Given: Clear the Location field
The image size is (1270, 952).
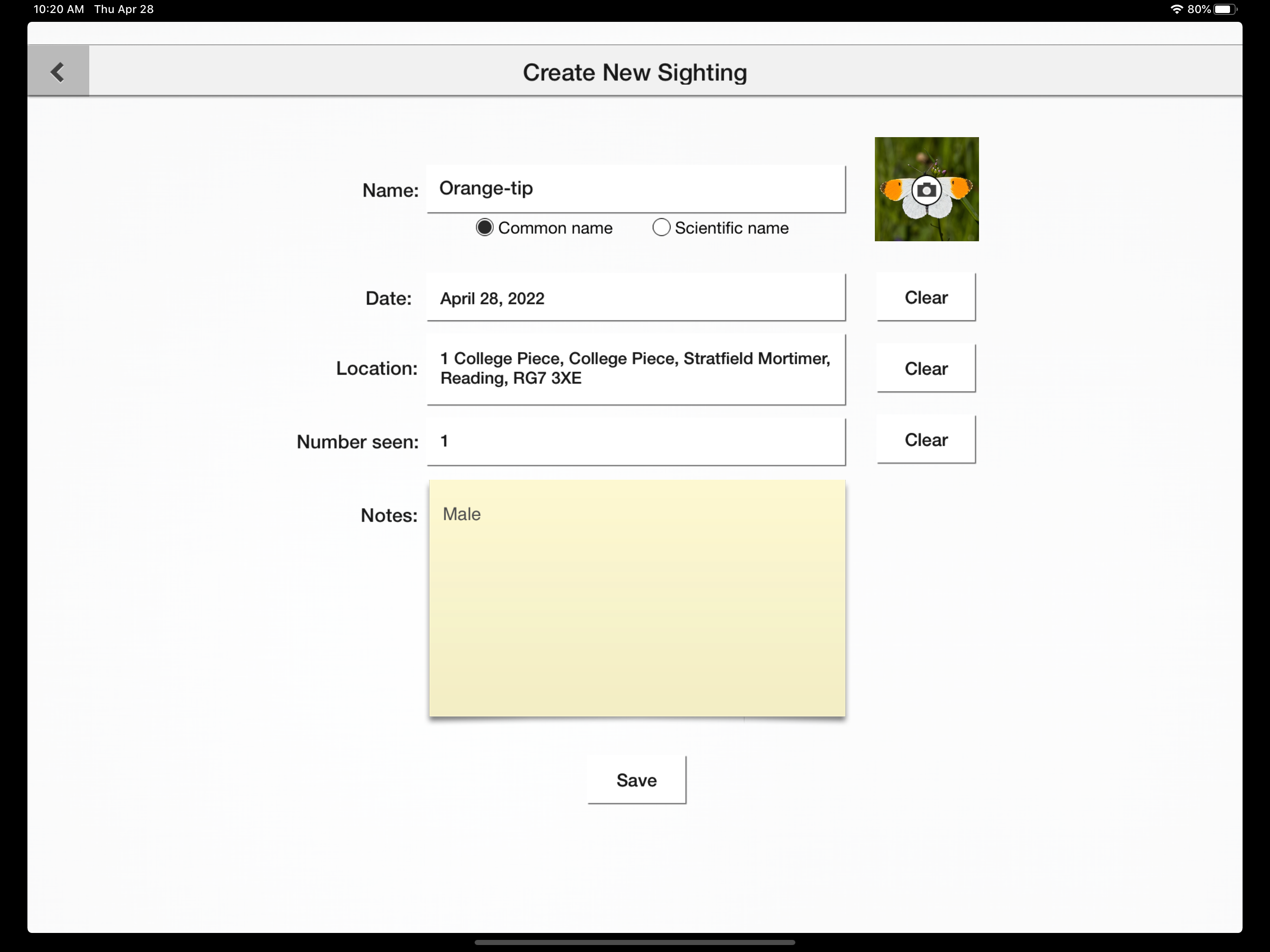Looking at the screenshot, I should coord(926,369).
